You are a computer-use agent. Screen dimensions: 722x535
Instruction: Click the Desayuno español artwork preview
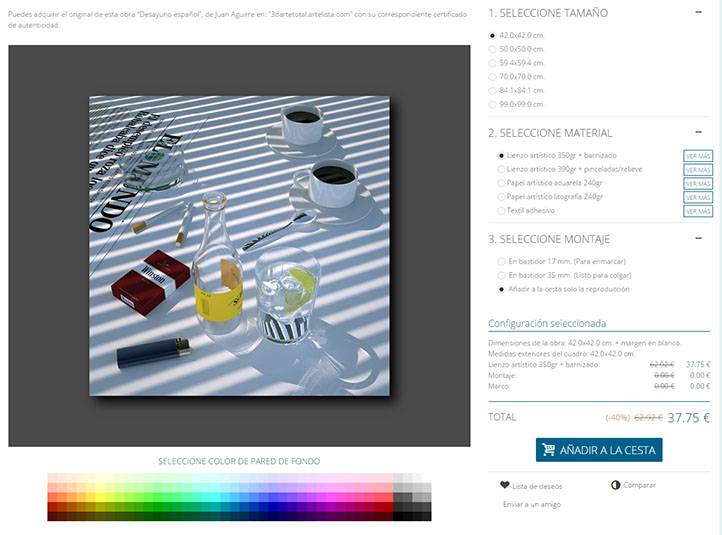click(239, 246)
